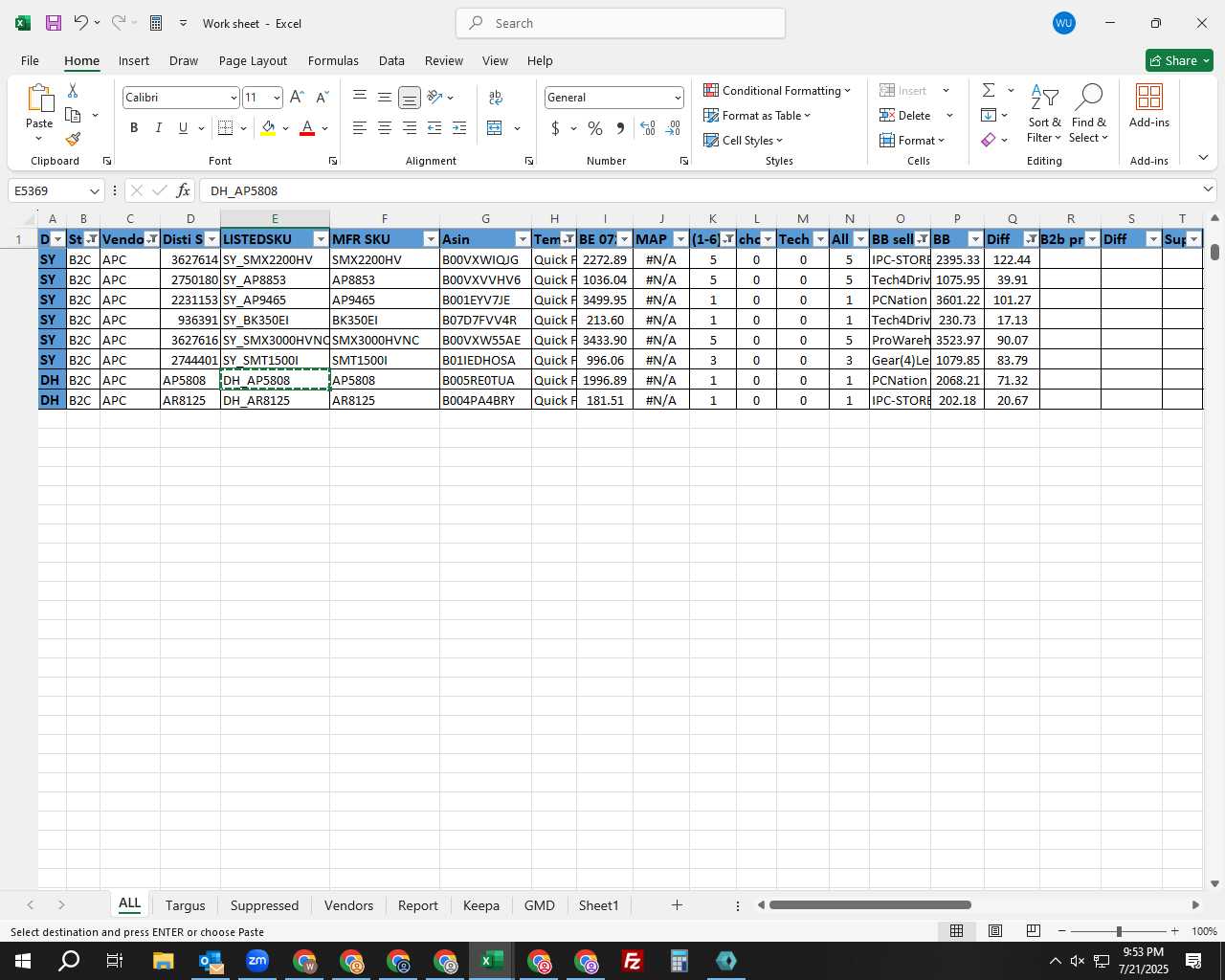This screenshot has height=980, width=1225.
Task: Click Format as Table button
Action: [757, 115]
